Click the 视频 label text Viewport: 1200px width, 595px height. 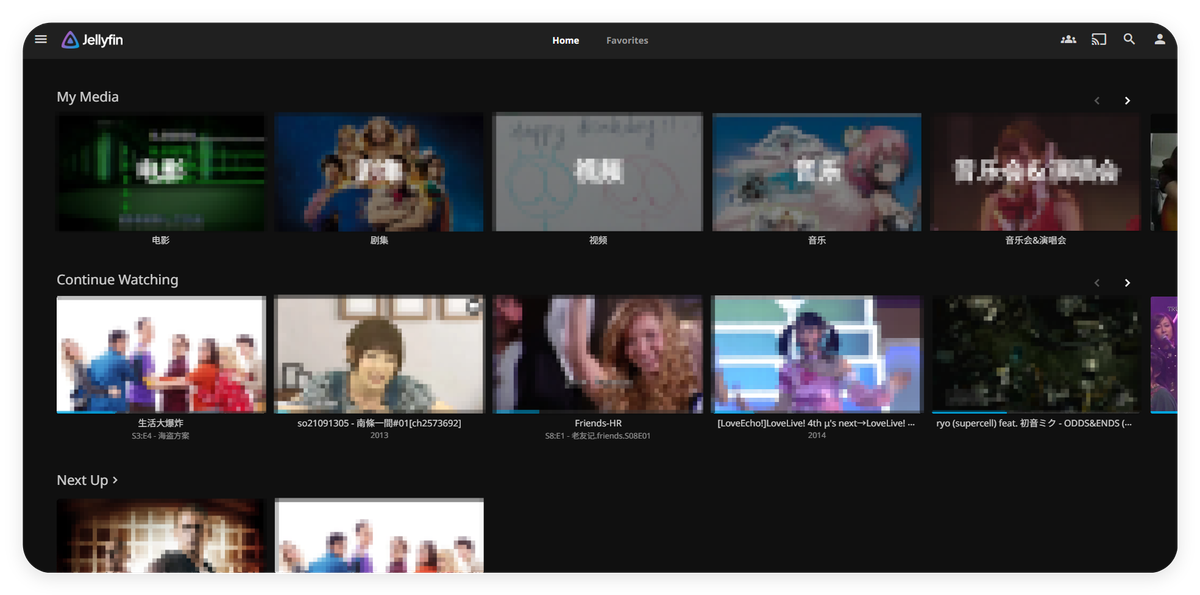[598, 241]
